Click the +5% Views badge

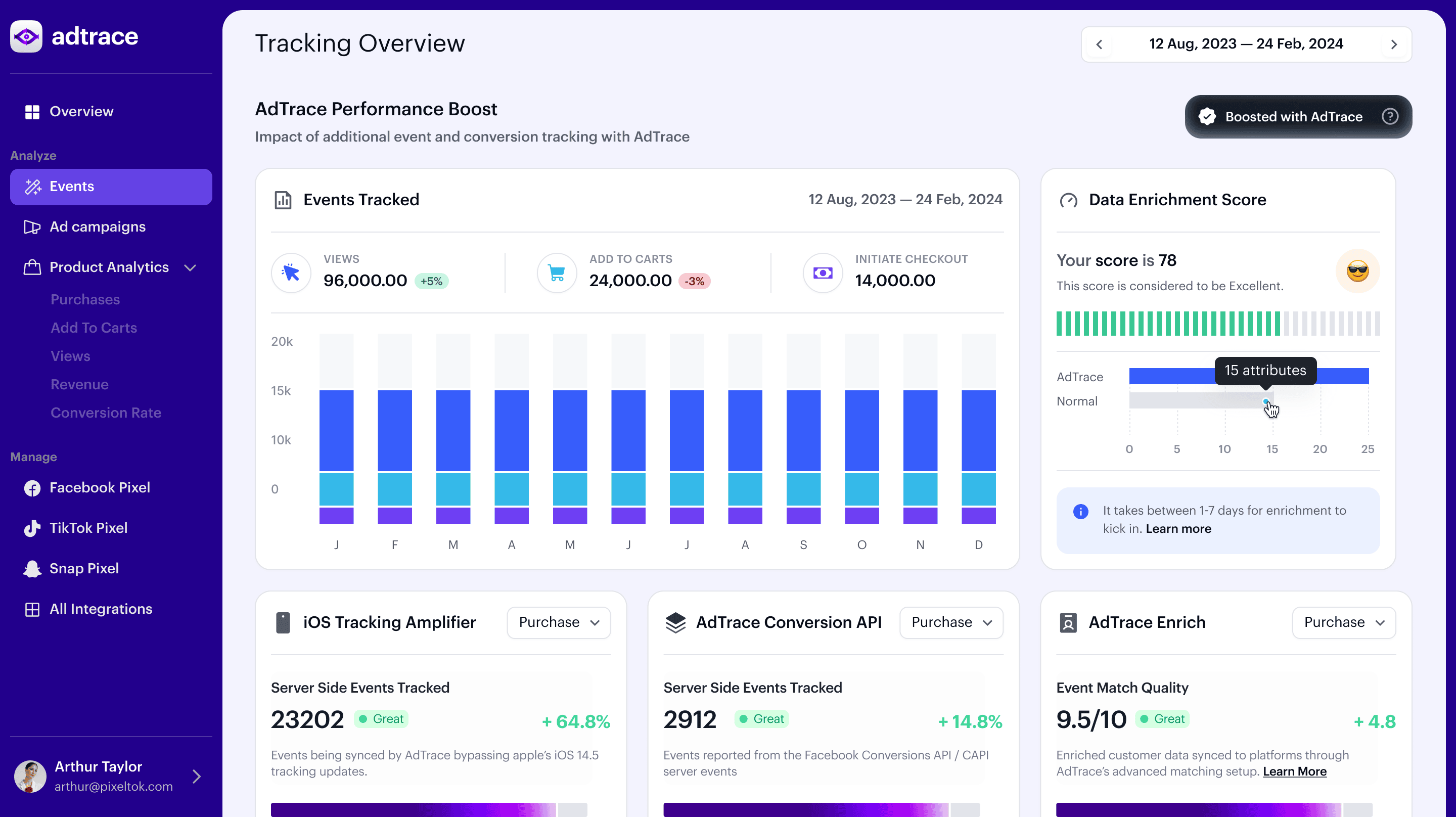coord(431,282)
